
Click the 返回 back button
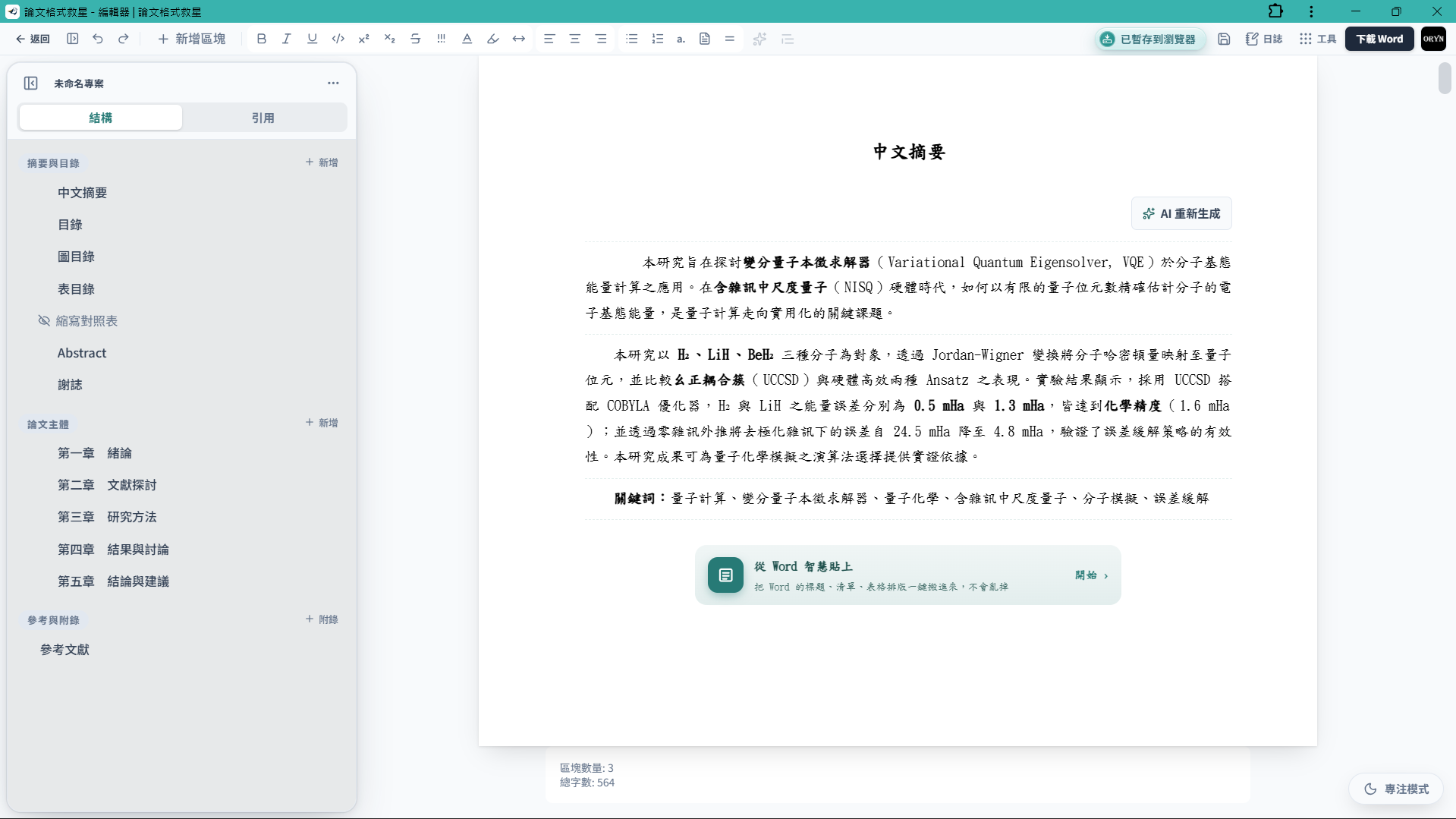(x=33, y=39)
